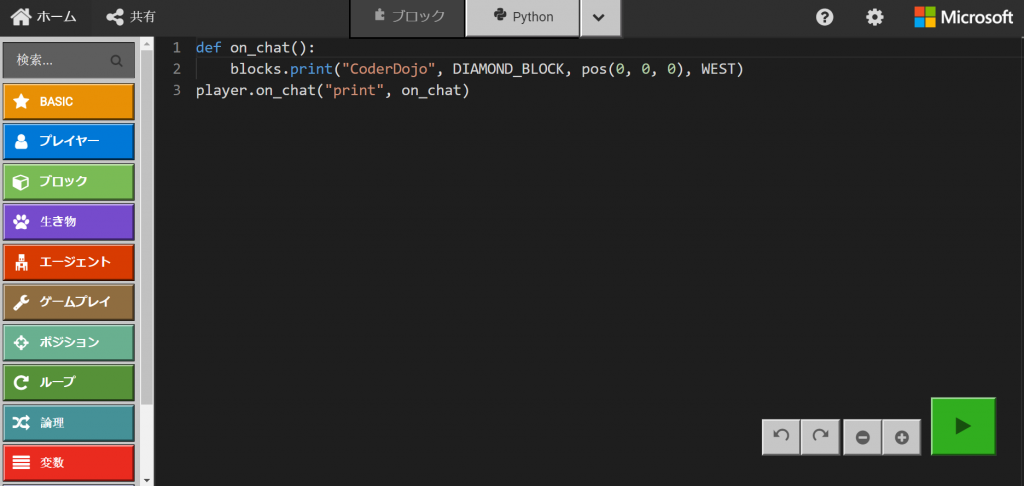Image resolution: width=1024 pixels, height=486 pixels.
Task: Switch the editor to ブロック mode
Action: (x=408, y=17)
